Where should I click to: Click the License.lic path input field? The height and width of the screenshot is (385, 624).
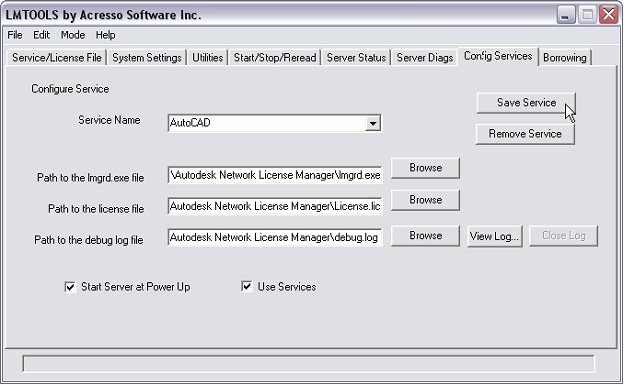(275, 206)
